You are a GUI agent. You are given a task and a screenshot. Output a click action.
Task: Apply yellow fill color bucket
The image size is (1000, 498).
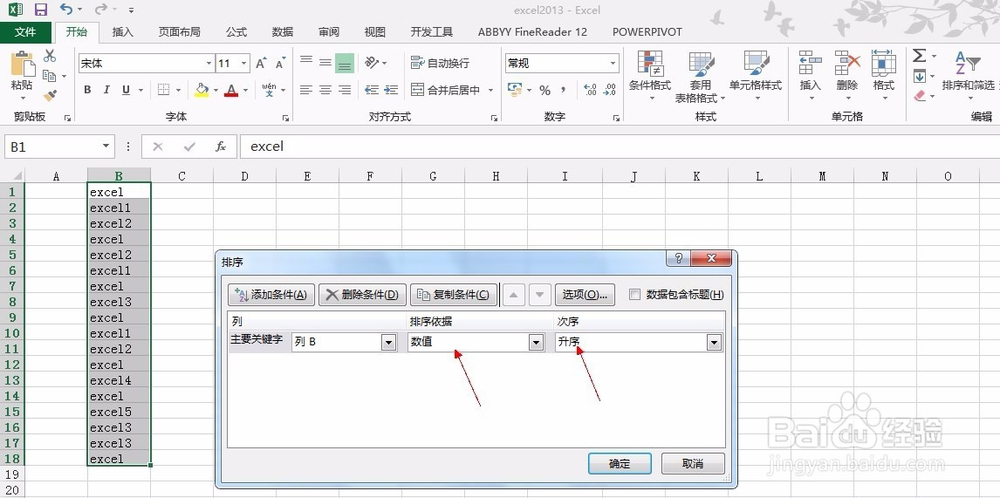(202, 90)
